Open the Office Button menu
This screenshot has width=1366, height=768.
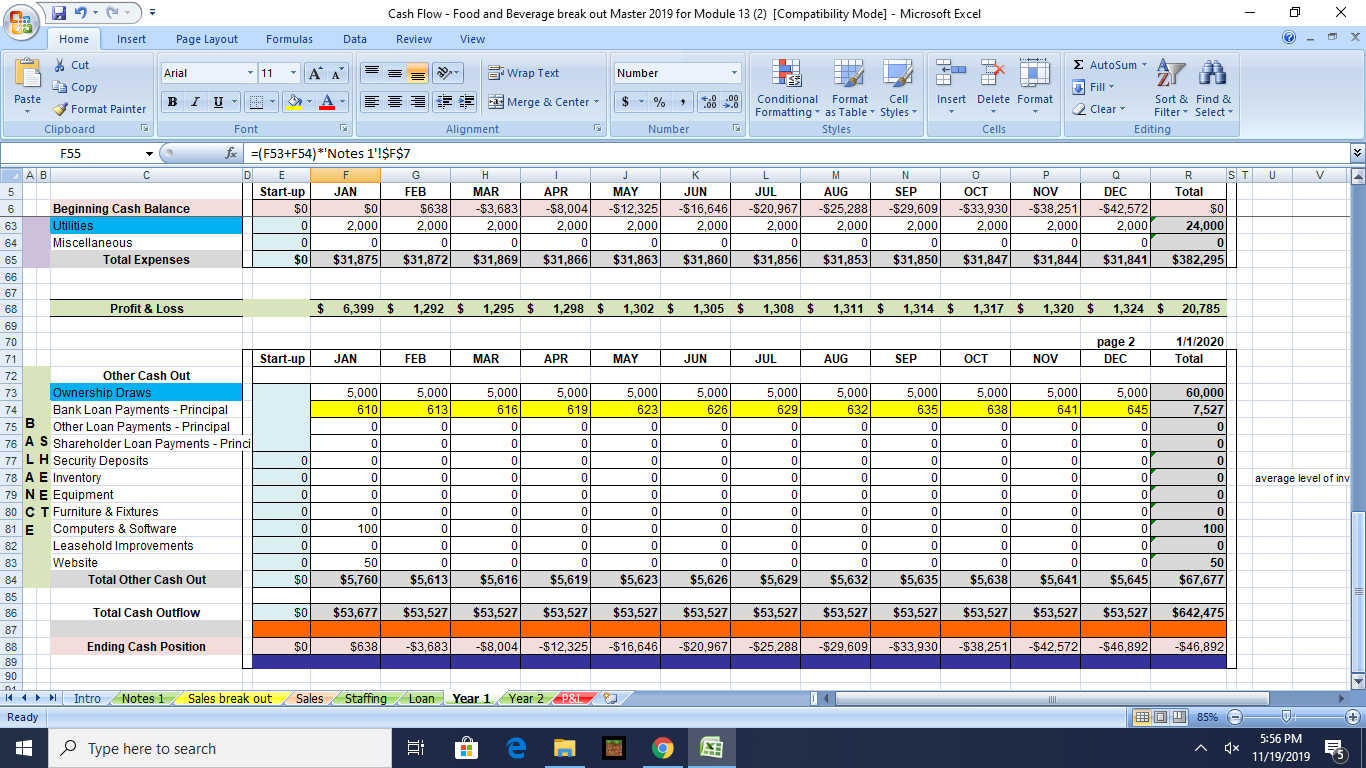[21, 23]
